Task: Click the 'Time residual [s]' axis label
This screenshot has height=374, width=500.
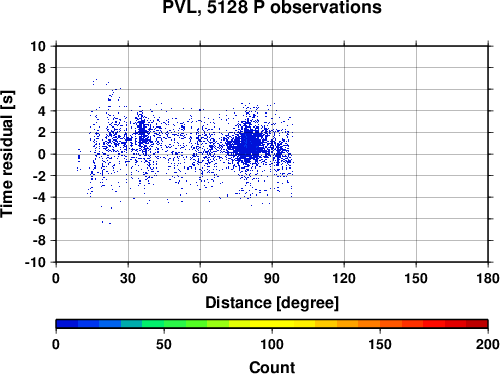Action: point(7,154)
